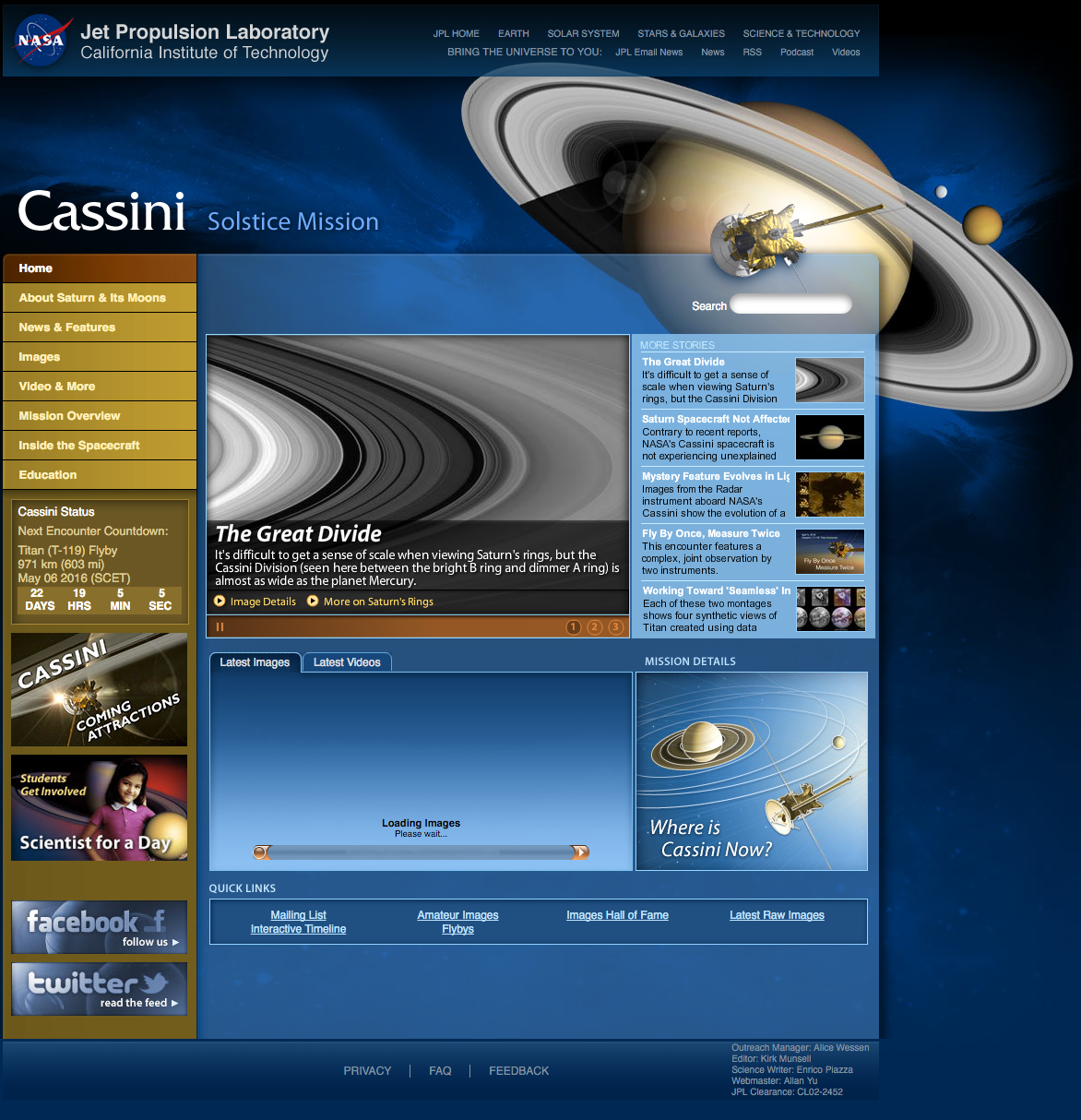The height and width of the screenshot is (1120, 1081).
Task: Open the Podcast link
Action: click(797, 53)
